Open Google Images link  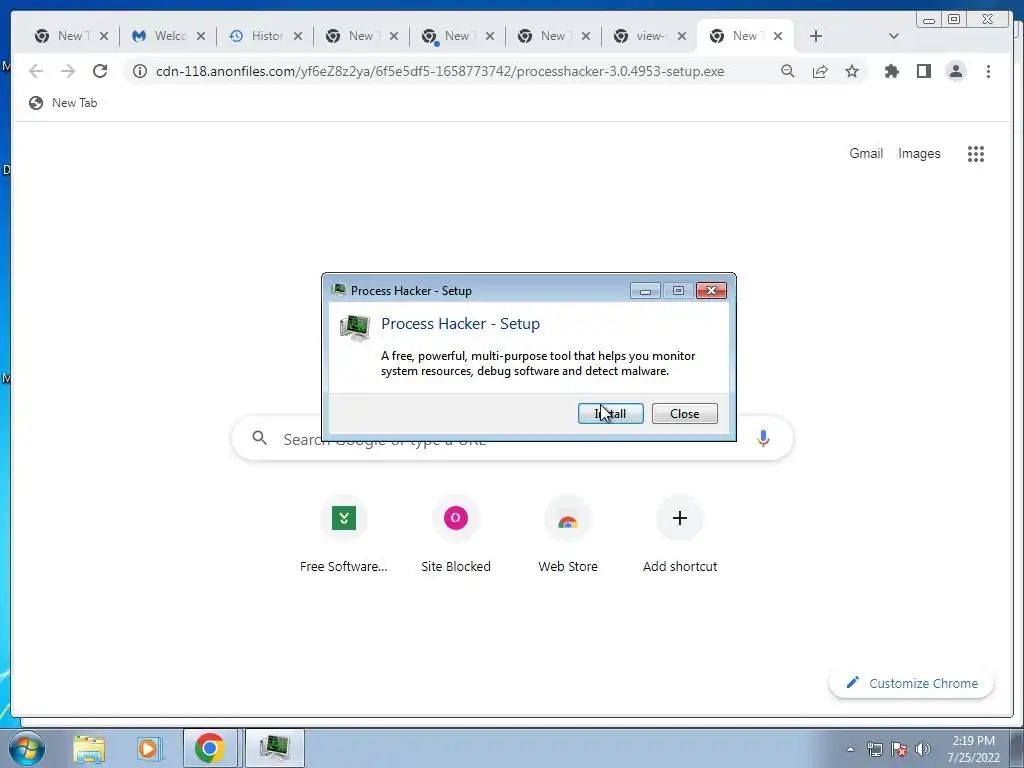click(919, 153)
